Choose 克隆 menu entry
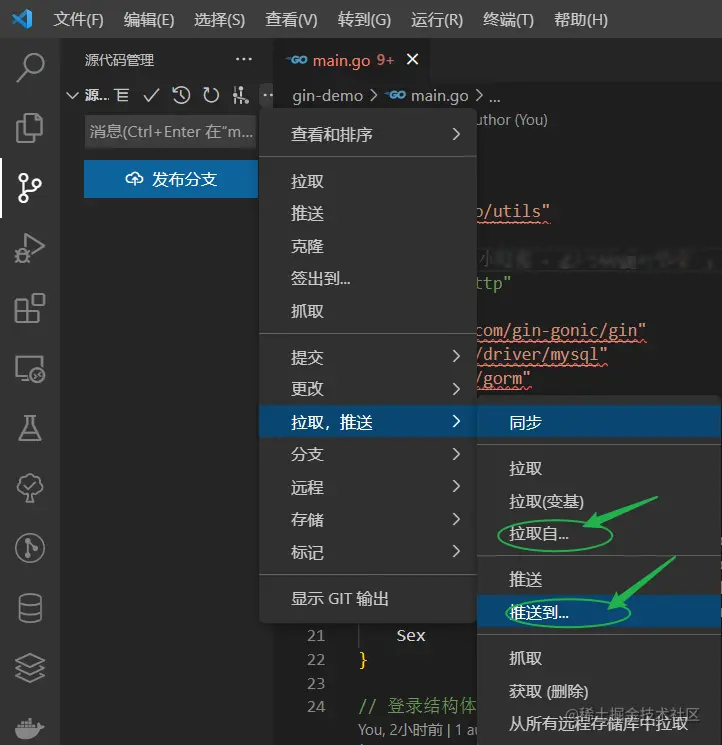Viewport: 722px width, 745px height. (368, 246)
